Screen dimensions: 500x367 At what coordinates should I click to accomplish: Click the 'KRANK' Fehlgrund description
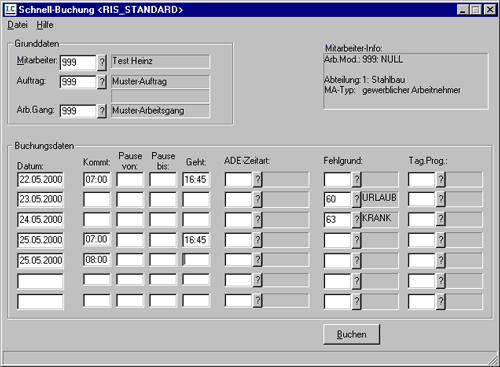coord(377,218)
